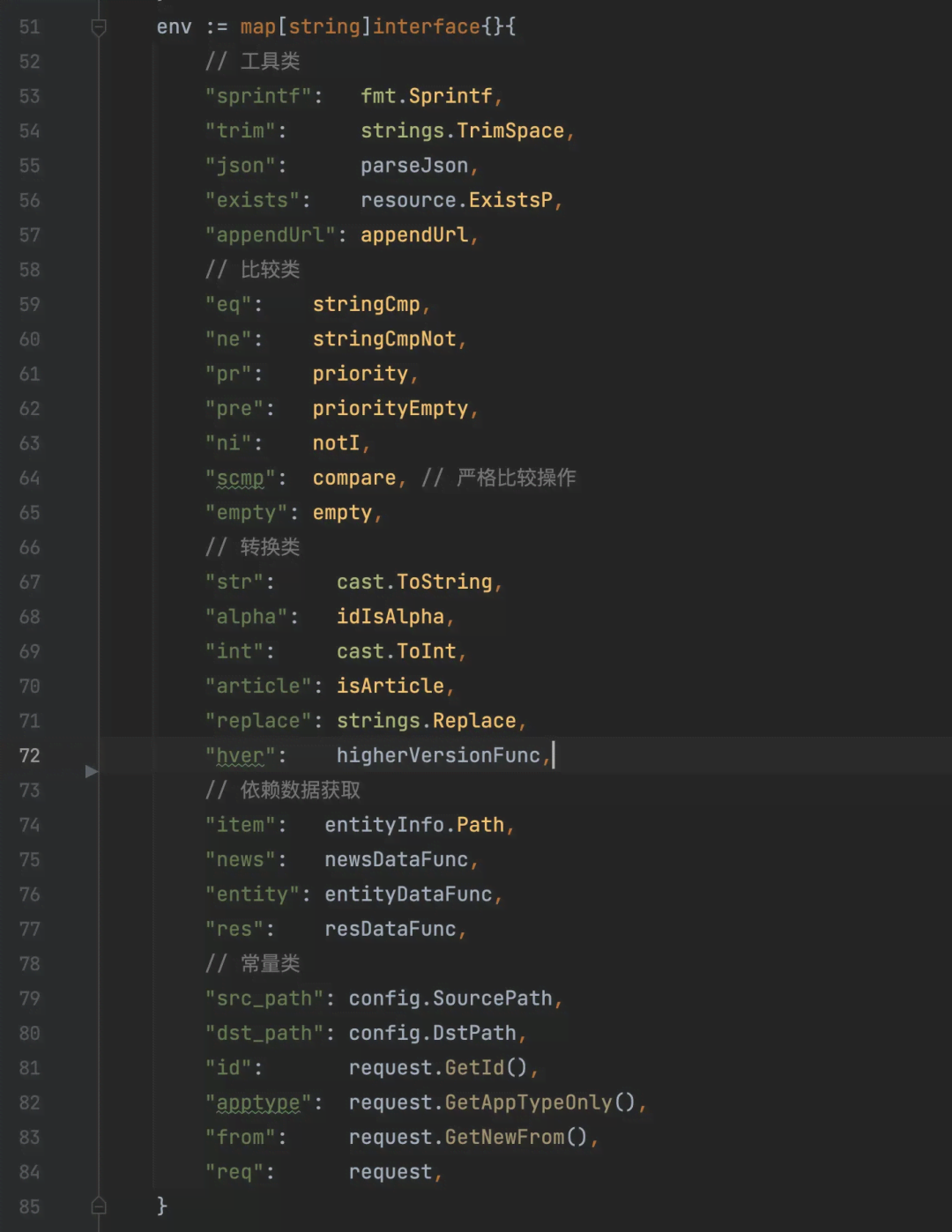The width and height of the screenshot is (952, 1232).
Task: Click the env variable name on line 51
Action: click(x=174, y=27)
